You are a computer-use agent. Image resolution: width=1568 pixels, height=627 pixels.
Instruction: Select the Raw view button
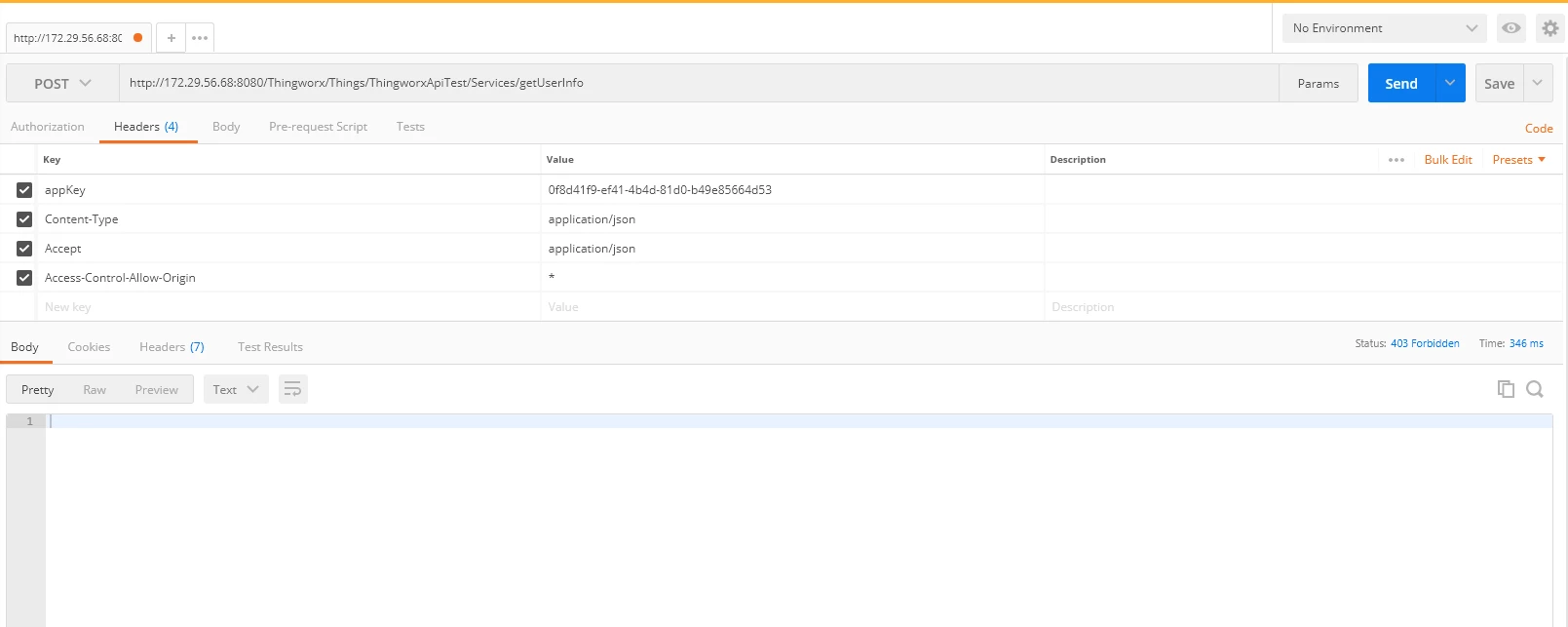(x=95, y=389)
